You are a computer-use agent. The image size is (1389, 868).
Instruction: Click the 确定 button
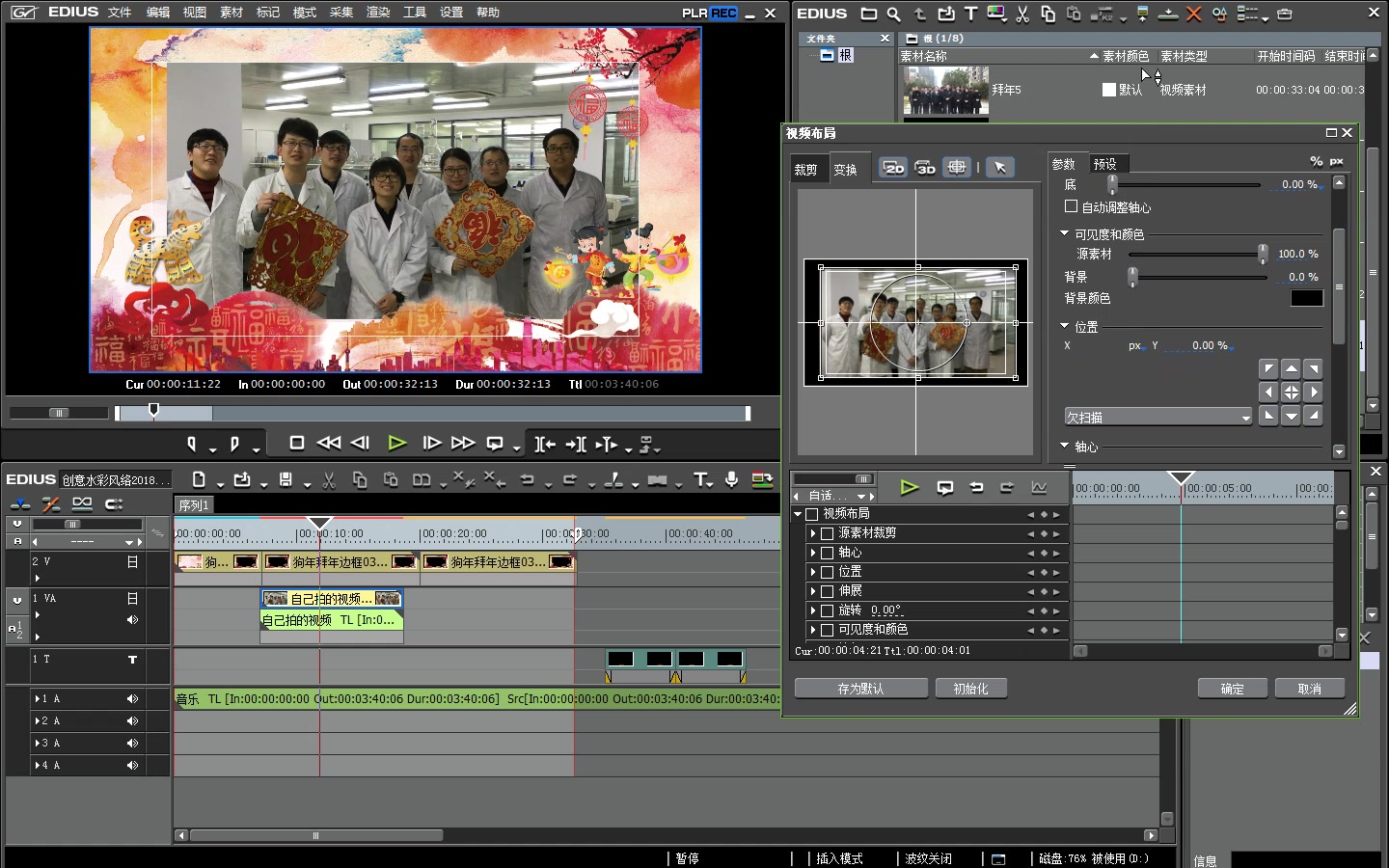tap(1232, 689)
